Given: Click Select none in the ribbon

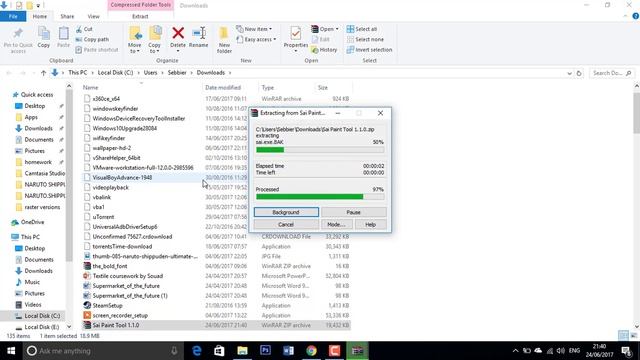Looking at the screenshot, I should pos(365,40).
